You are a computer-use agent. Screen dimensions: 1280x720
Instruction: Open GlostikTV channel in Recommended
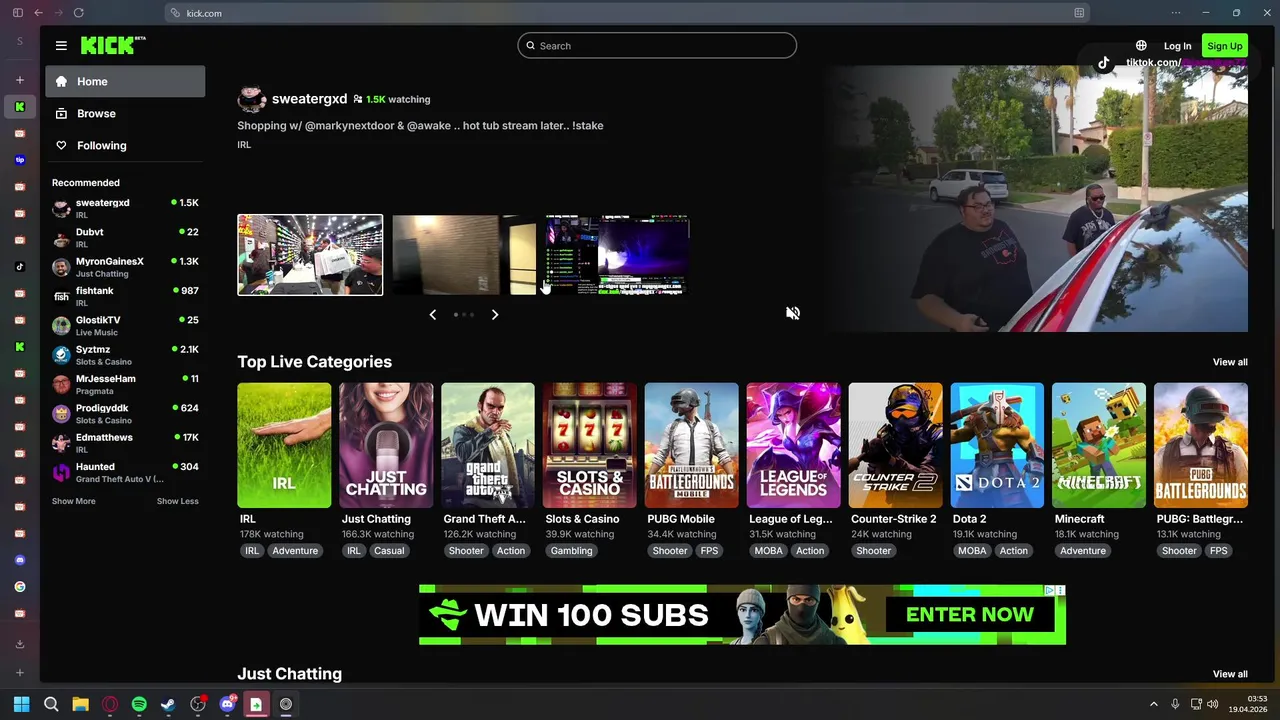pyautogui.click(x=125, y=325)
